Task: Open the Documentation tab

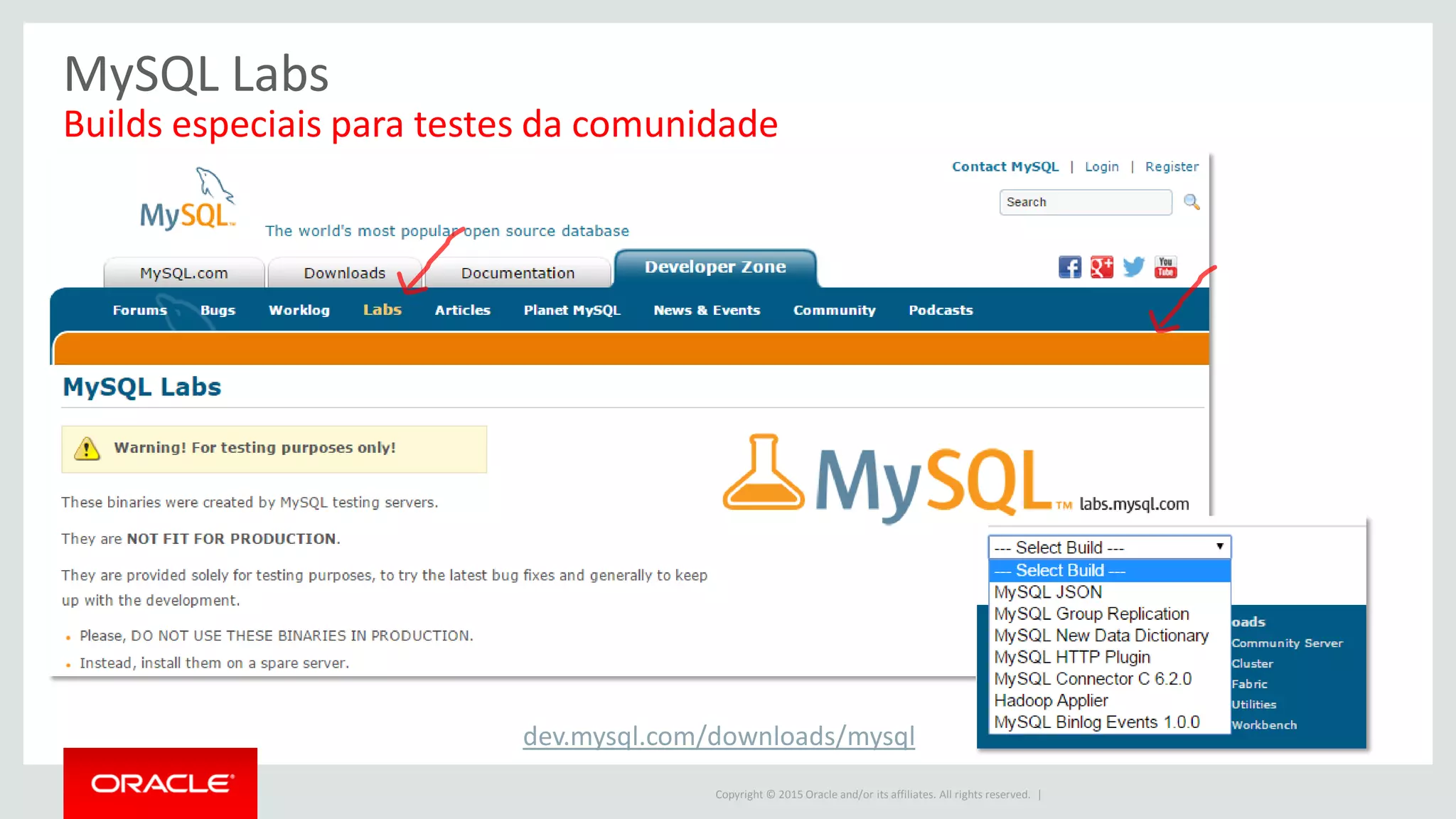Action: click(518, 273)
